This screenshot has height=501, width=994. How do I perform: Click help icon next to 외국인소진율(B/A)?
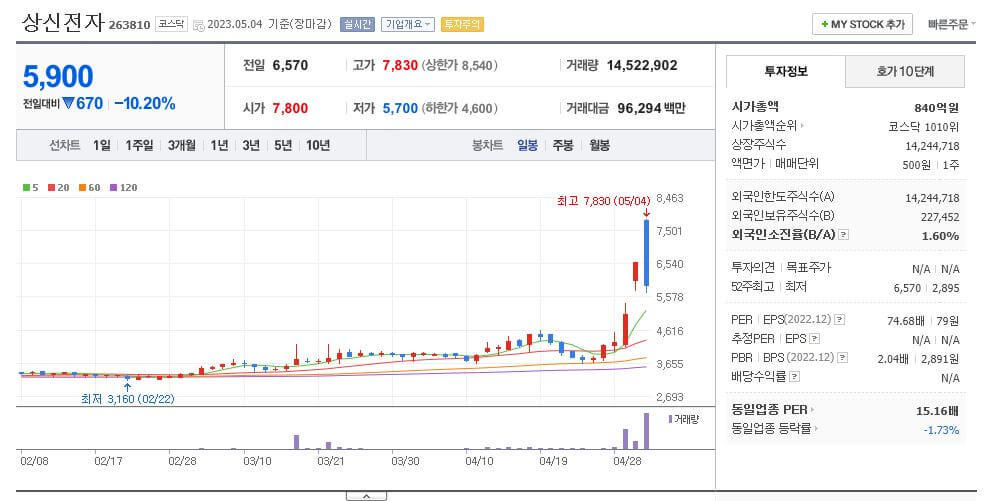[x=843, y=235]
